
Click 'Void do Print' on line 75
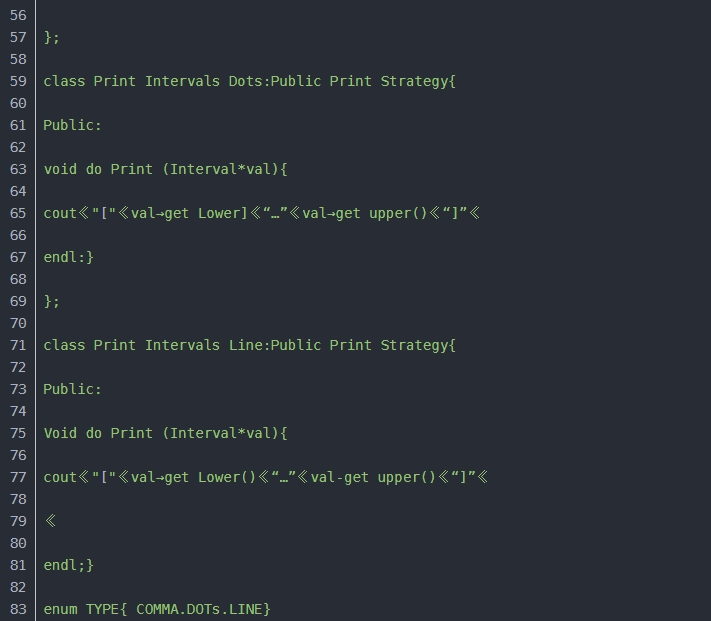pyautogui.click(x=165, y=433)
